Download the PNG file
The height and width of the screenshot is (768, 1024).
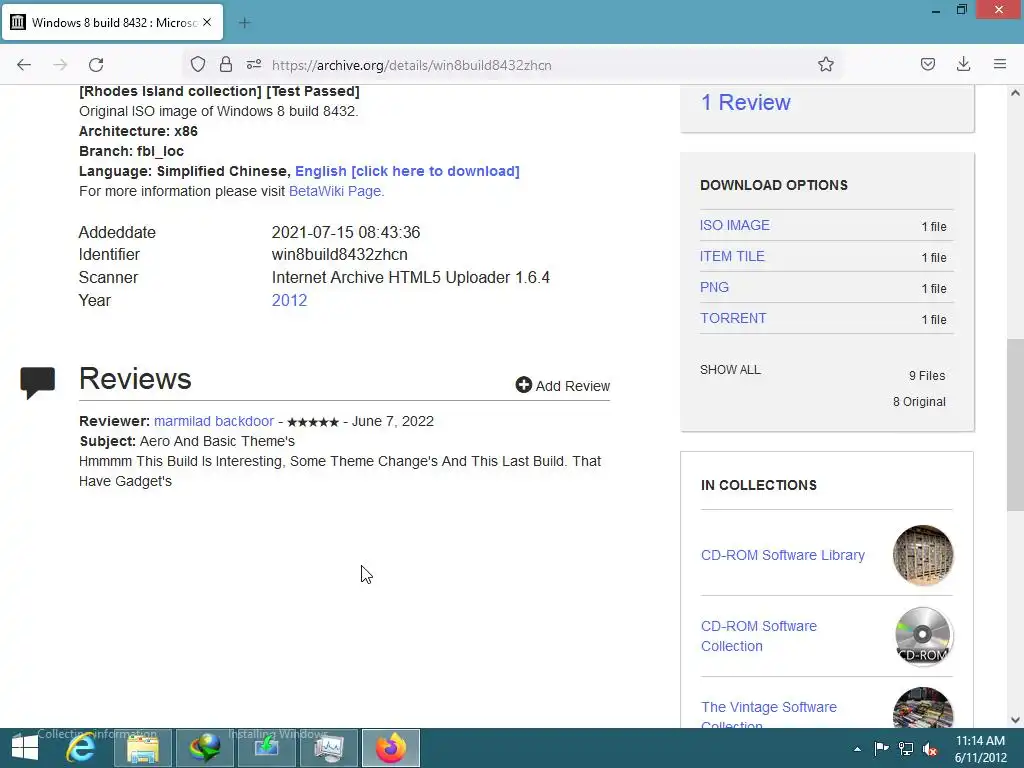click(714, 287)
